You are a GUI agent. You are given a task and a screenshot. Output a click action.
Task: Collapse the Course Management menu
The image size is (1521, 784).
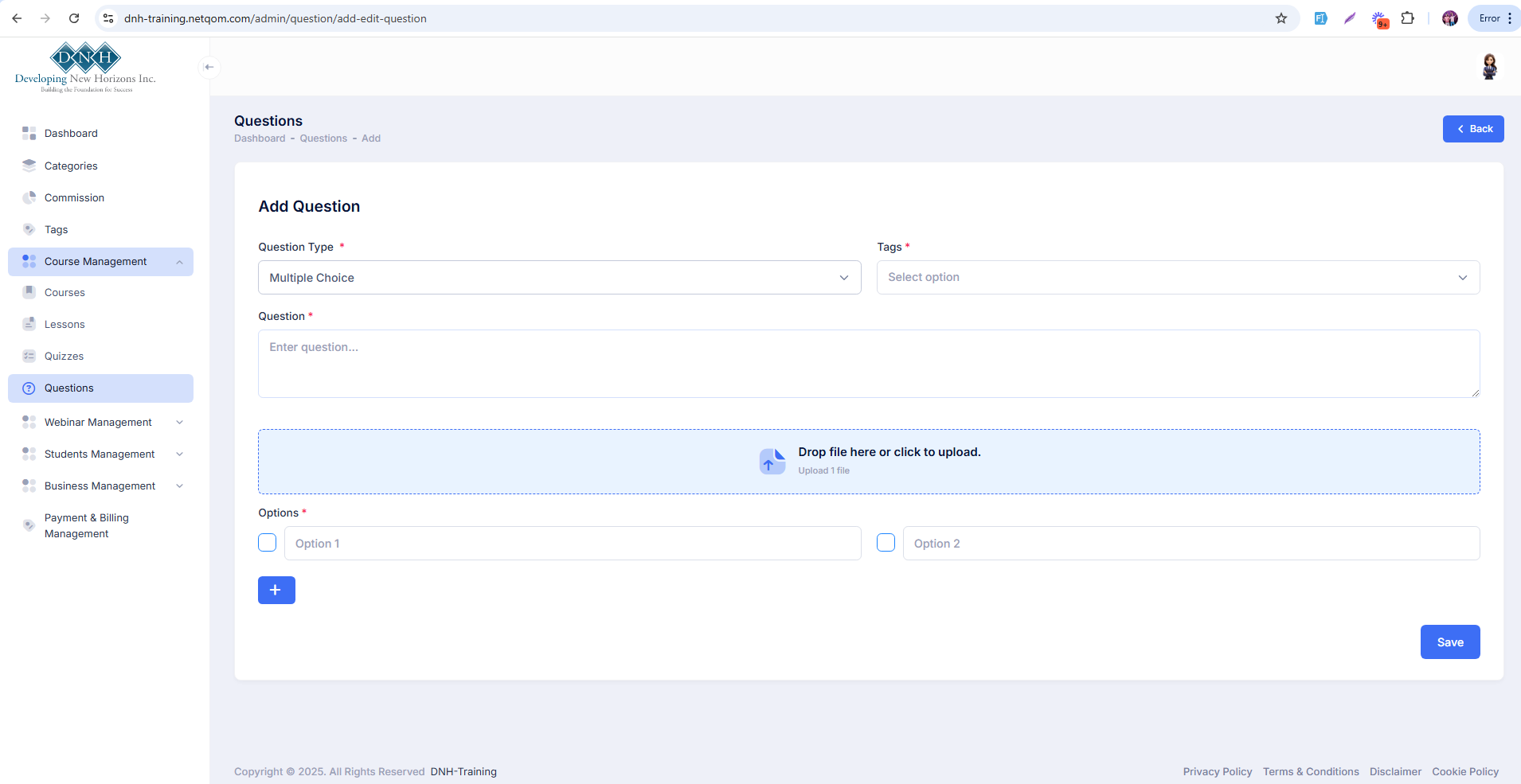[x=101, y=262]
